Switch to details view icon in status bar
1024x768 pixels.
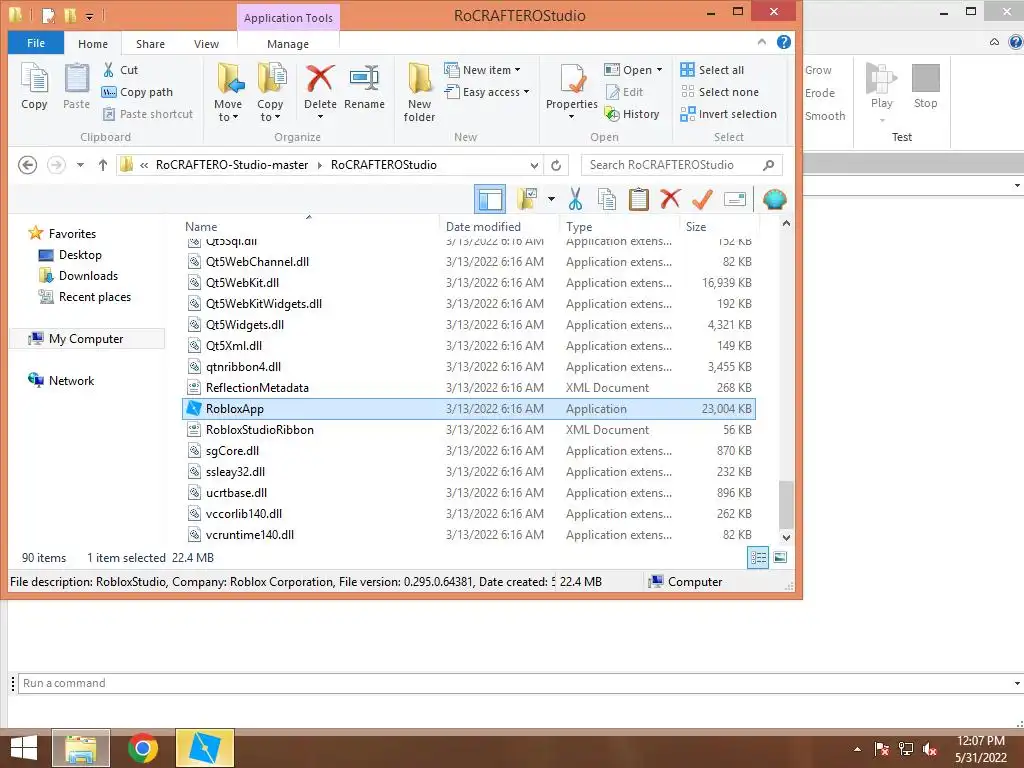758,558
